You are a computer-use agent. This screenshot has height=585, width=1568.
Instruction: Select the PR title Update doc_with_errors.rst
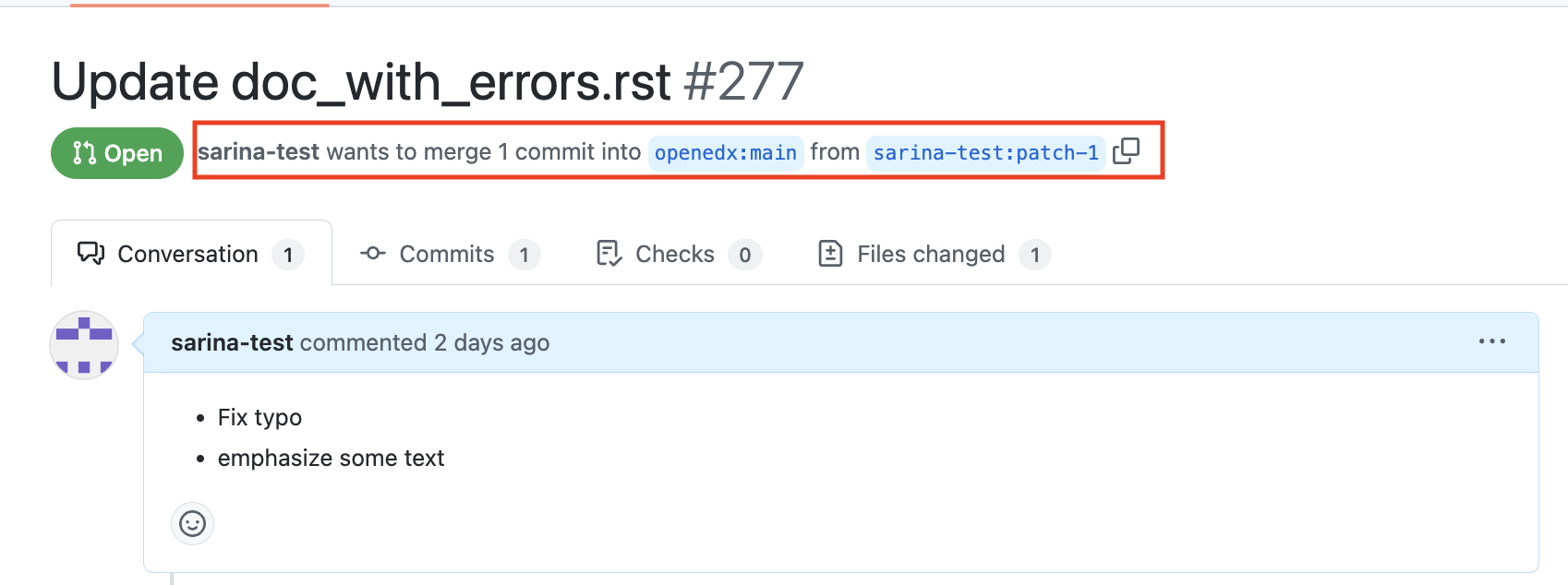360,81
